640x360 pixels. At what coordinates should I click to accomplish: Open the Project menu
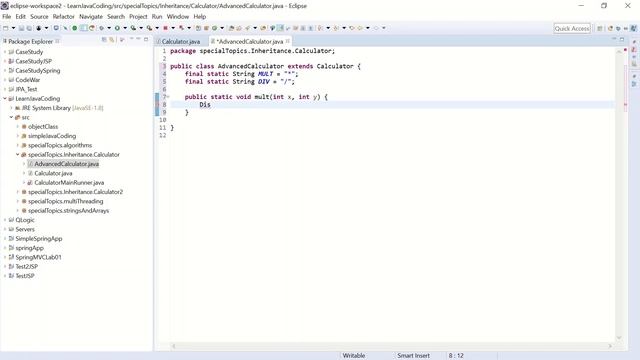pos(138,17)
